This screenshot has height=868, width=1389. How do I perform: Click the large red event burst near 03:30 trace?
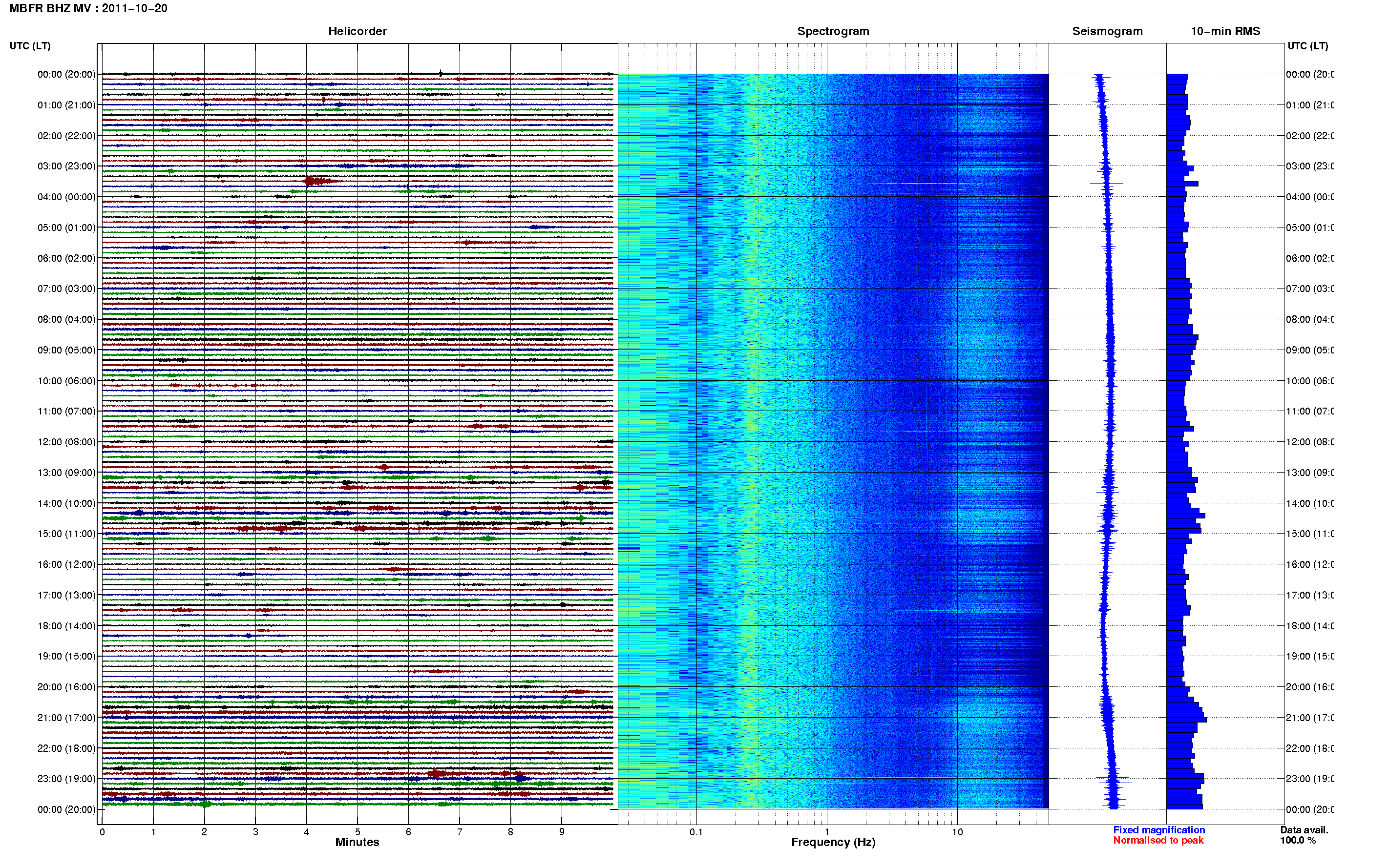coord(320,182)
